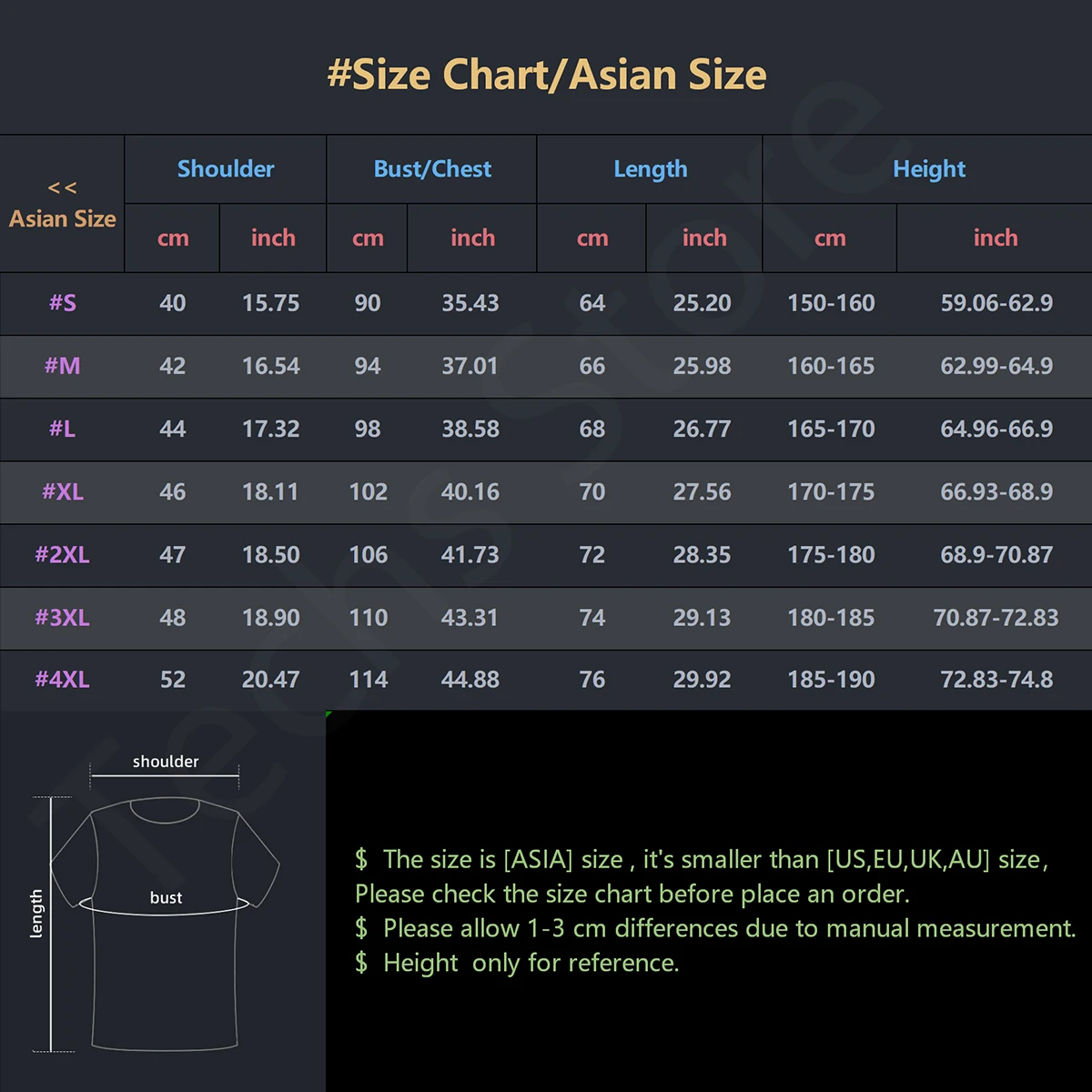1092x1092 pixels.
Task: Click the bust label on the t-shirt
Action: [x=166, y=898]
